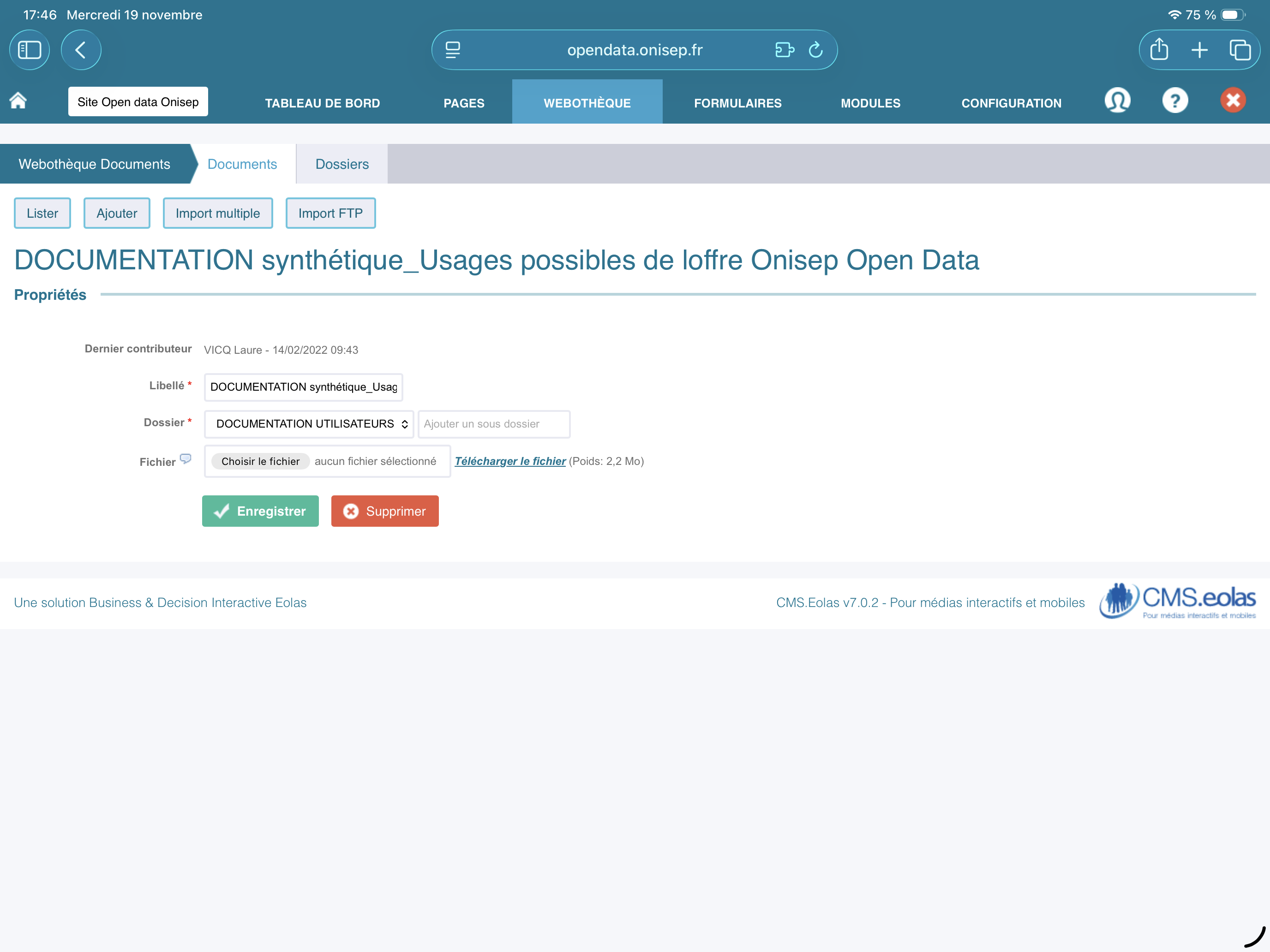1270x952 pixels.
Task: Click the Télécharger le fichier link
Action: (510, 461)
